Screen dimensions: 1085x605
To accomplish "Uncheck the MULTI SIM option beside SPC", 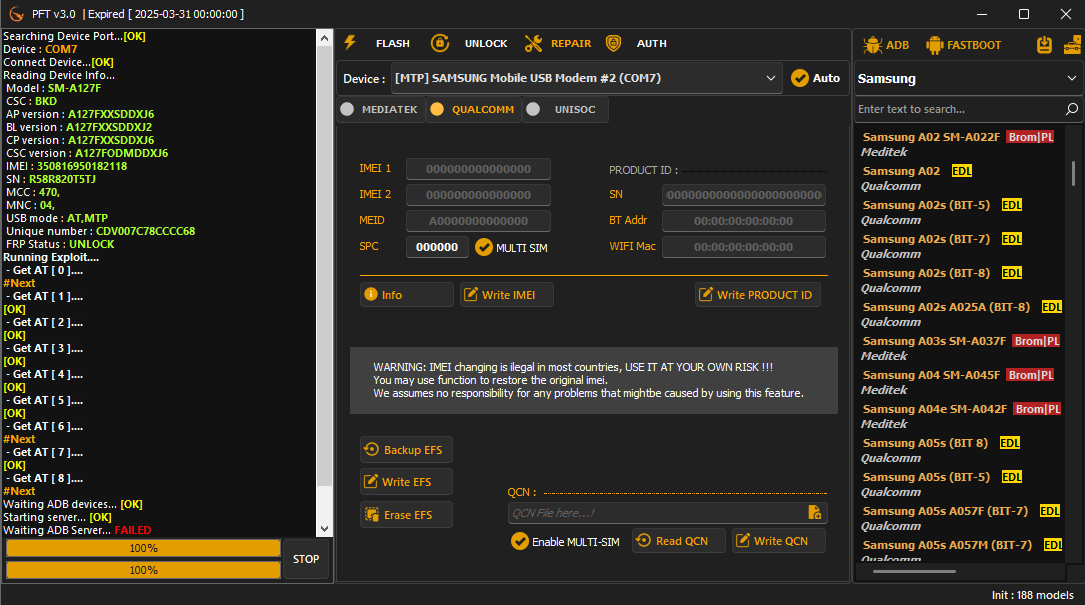I will tap(484, 247).
